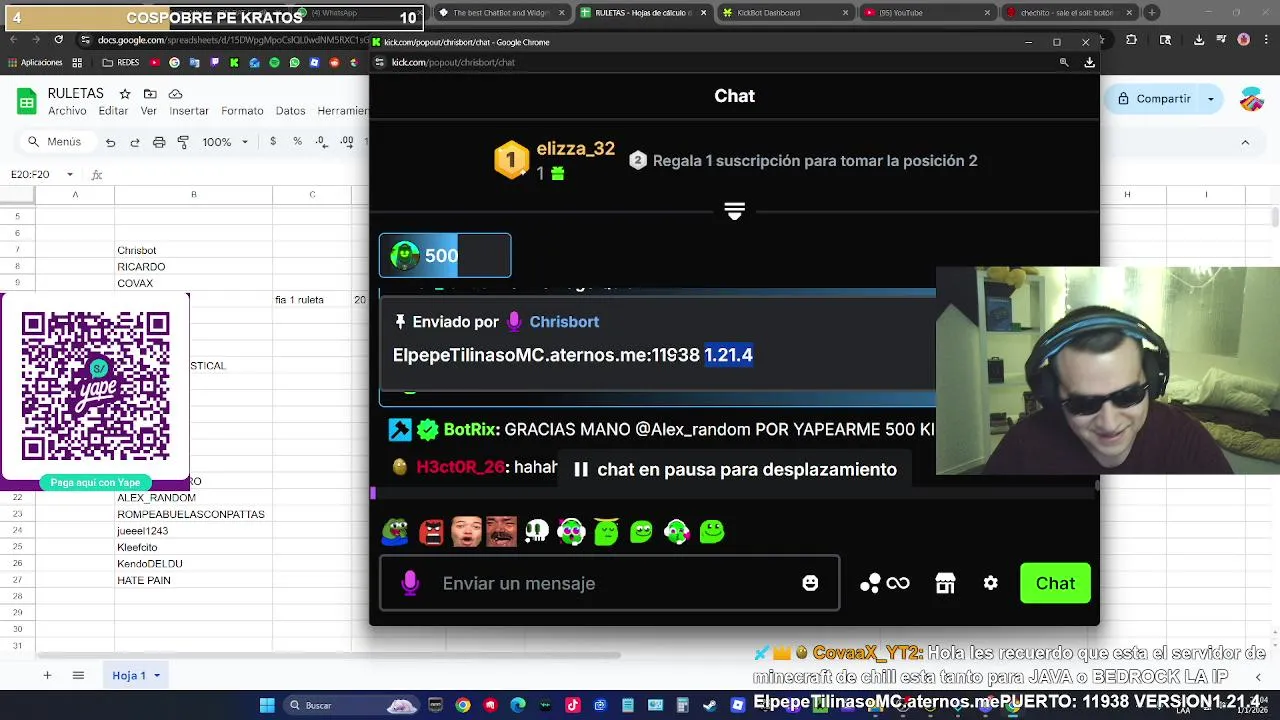This screenshot has width=1280, height=720.
Task: Insert the first green frog emote
Action: point(396,531)
